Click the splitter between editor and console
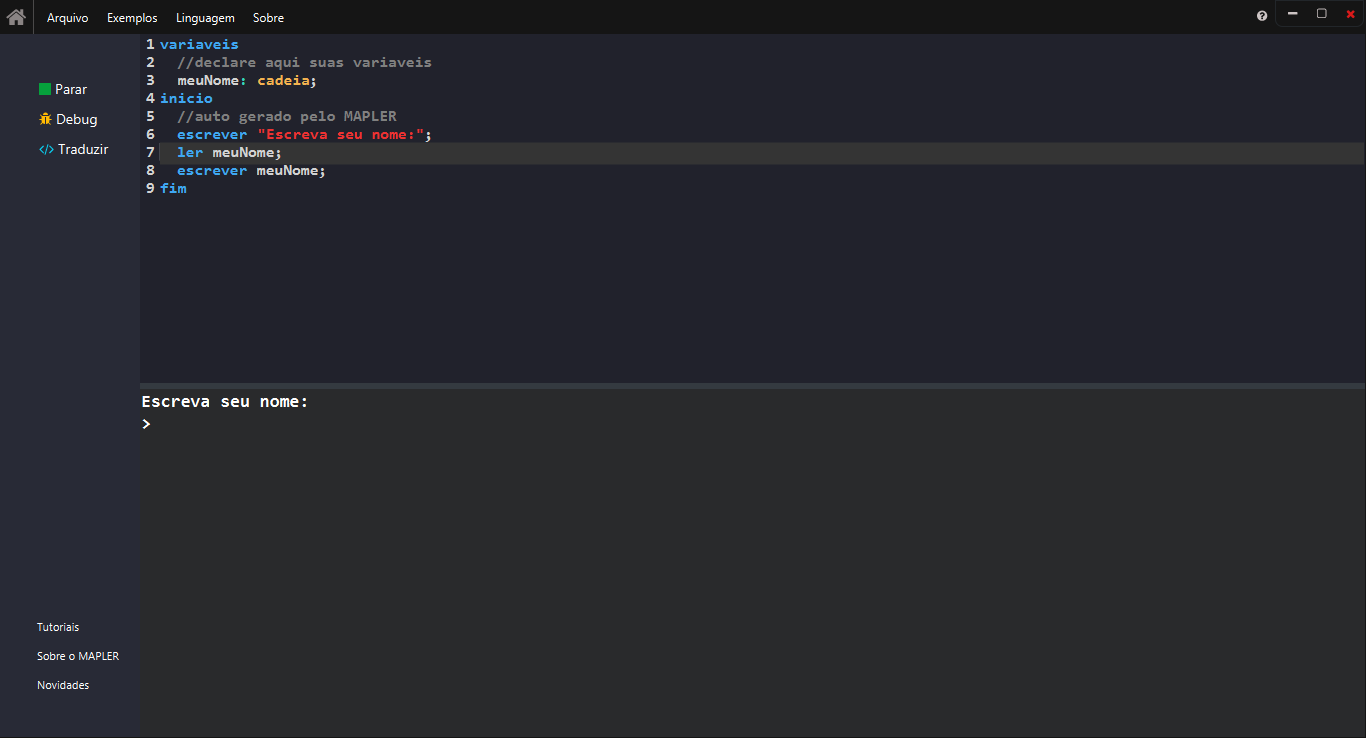The image size is (1366, 738). pyautogui.click(x=753, y=385)
